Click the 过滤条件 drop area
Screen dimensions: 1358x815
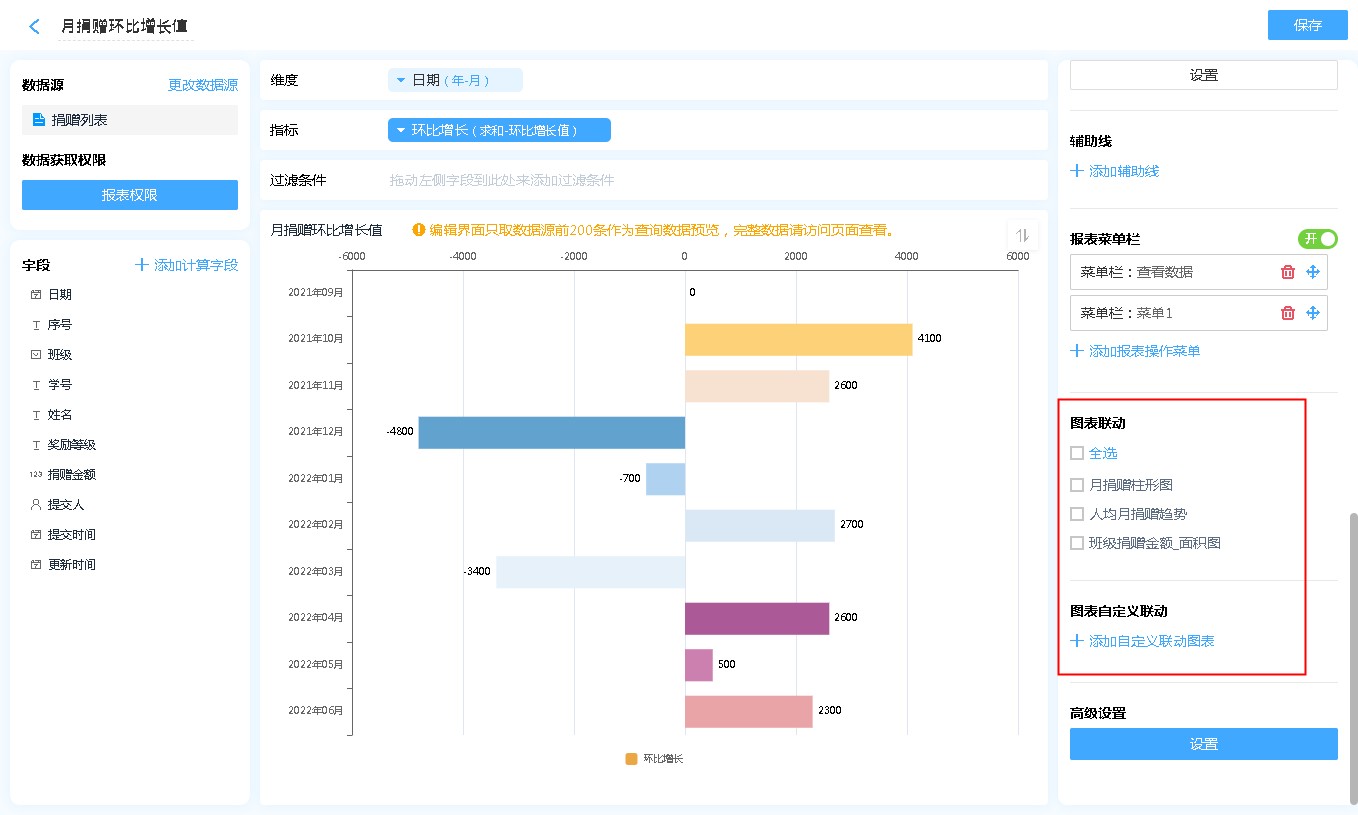click(652, 180)
